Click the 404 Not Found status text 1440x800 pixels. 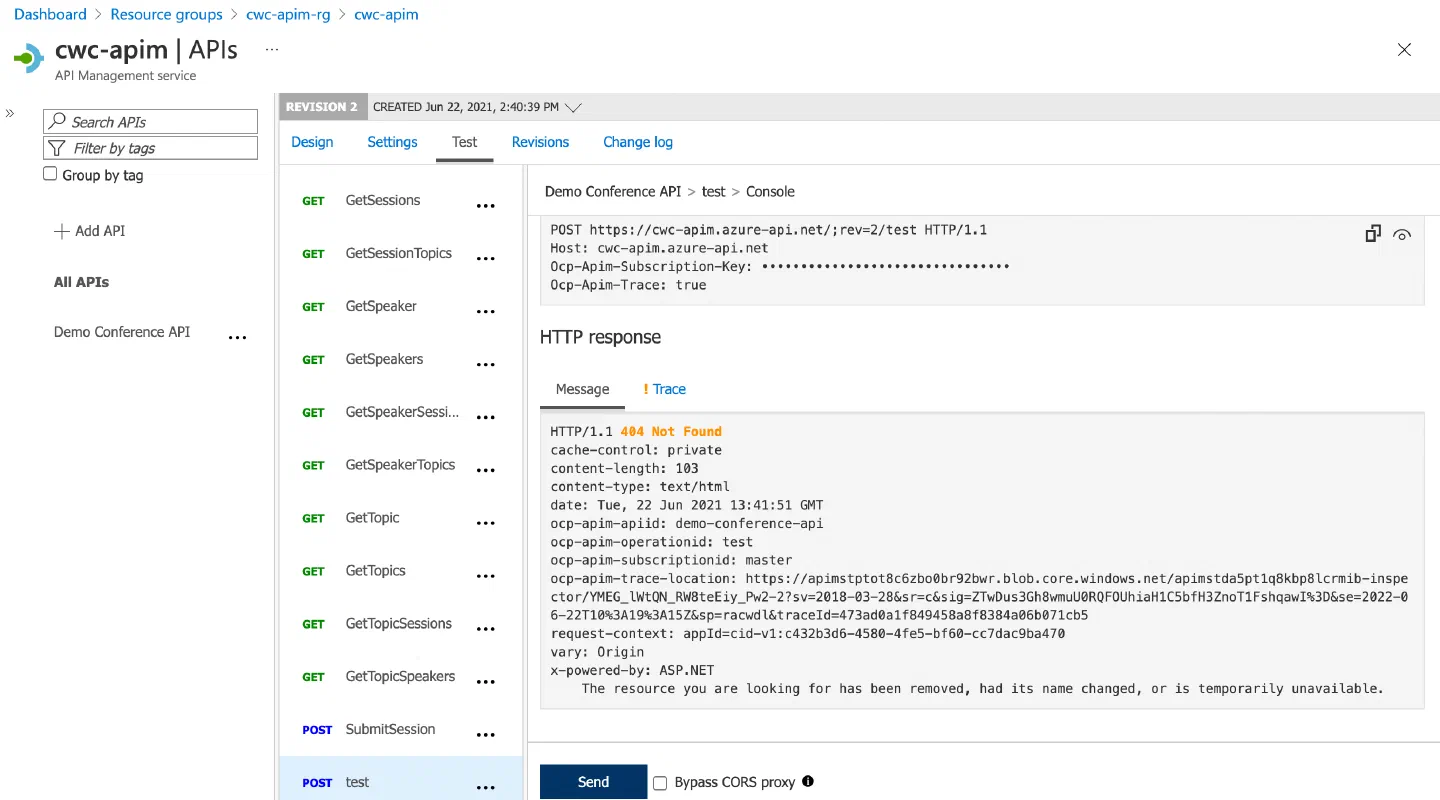point(671,431)
